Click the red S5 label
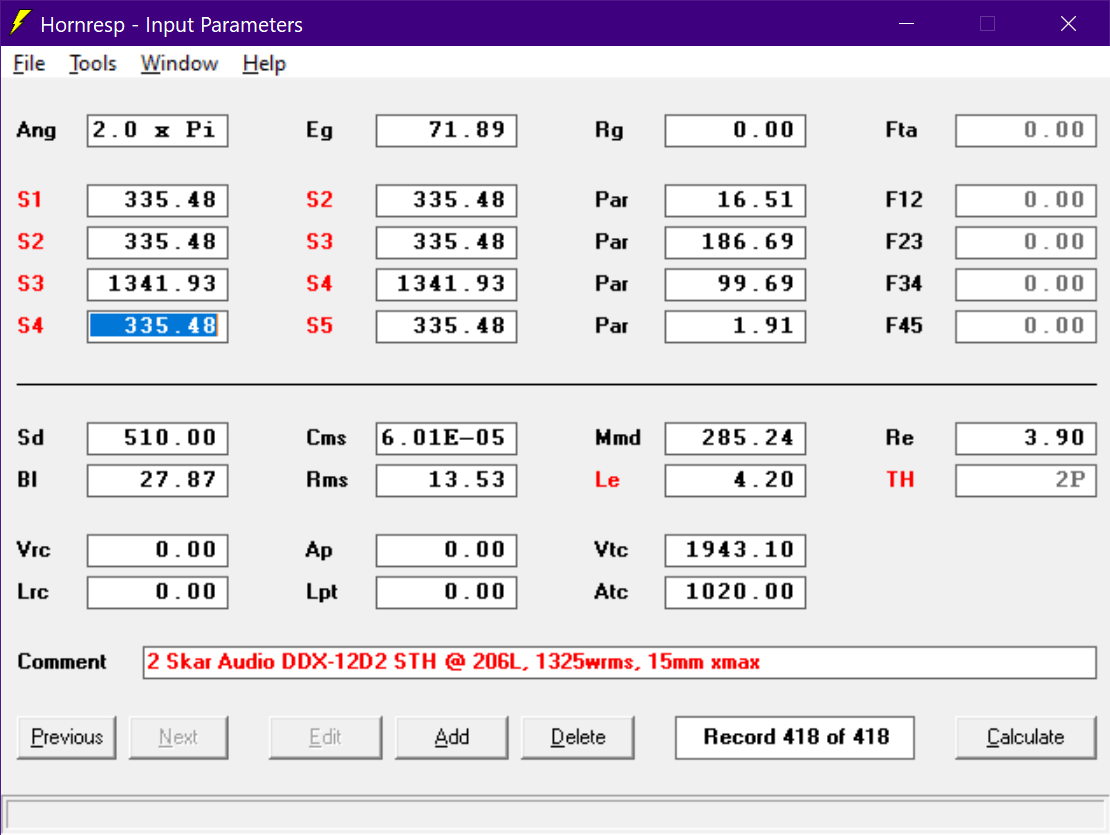This screenshot has height=835, width=1110. pyautogui.click(x=319, y=326)
